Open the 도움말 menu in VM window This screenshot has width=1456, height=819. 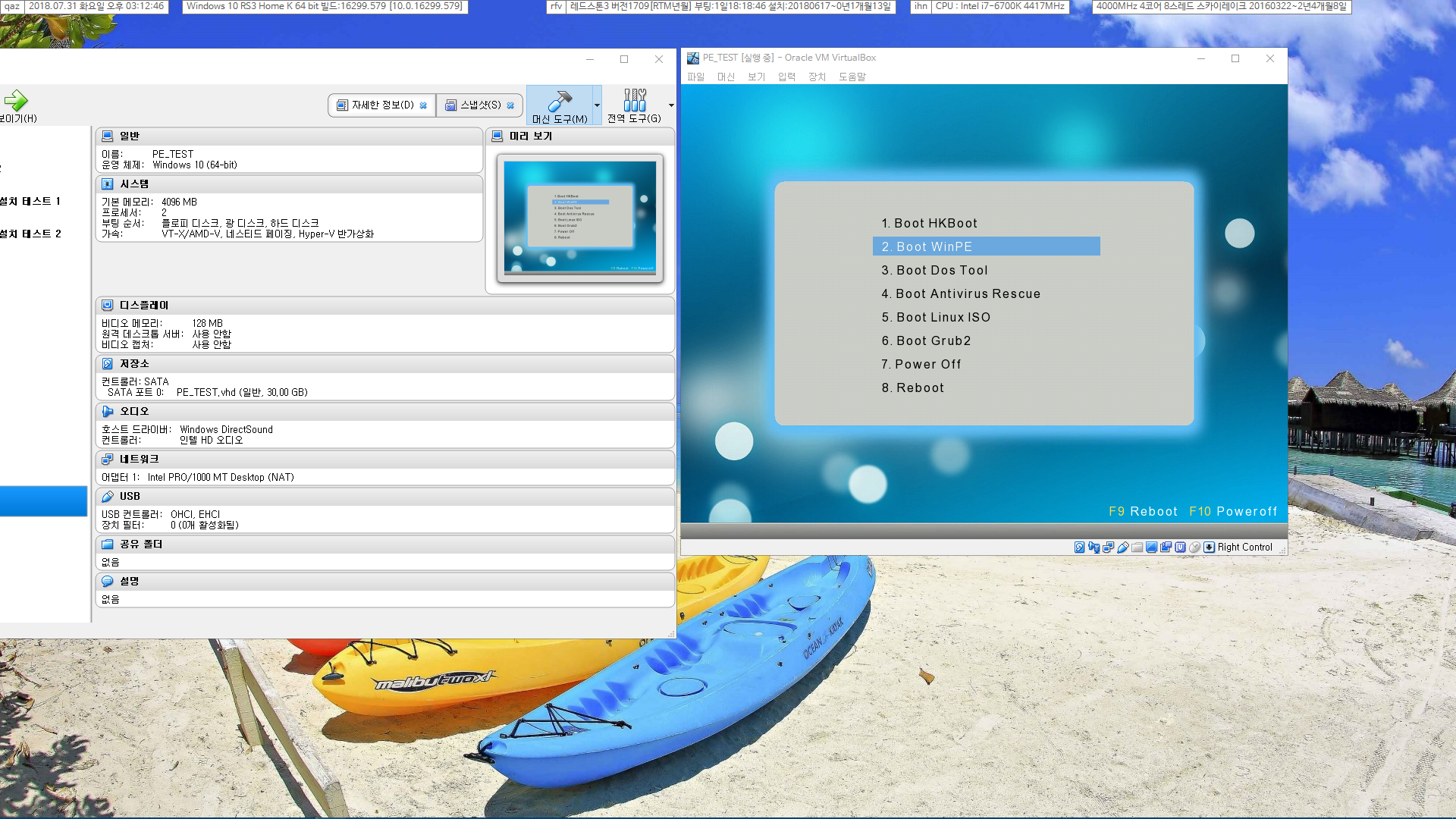pos(852,77)
